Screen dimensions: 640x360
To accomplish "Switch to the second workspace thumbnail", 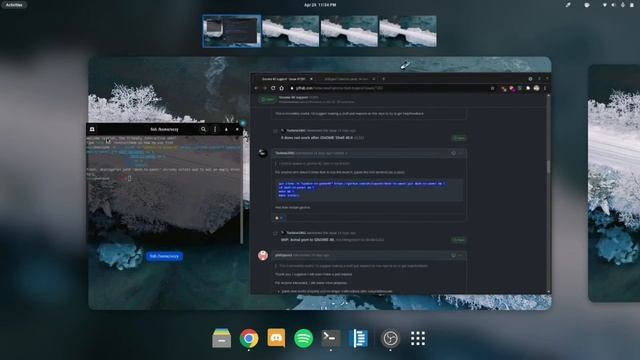I will point(291,31).
